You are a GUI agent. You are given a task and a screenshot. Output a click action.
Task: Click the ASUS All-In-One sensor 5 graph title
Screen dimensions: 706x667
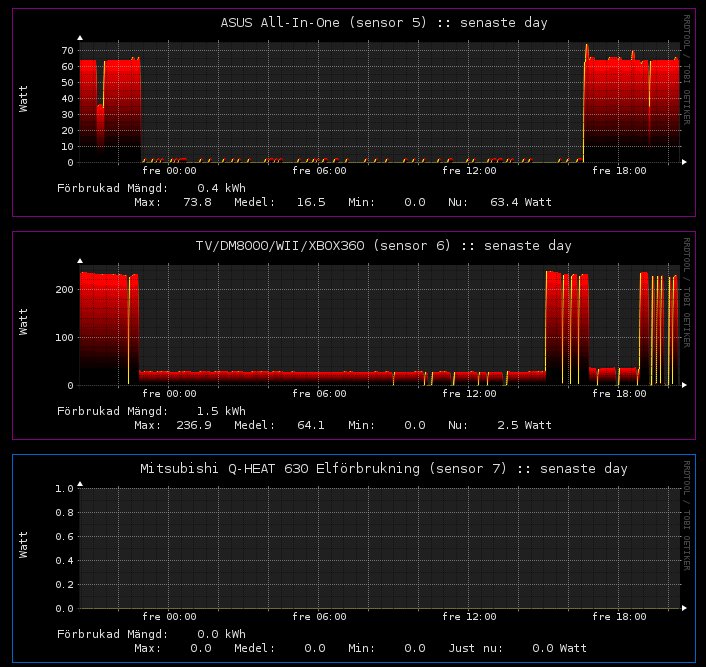click(383, 22)
